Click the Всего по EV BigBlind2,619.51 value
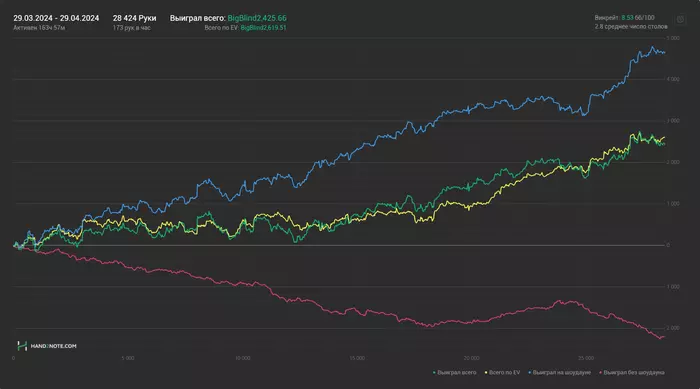 click(263, 28)
